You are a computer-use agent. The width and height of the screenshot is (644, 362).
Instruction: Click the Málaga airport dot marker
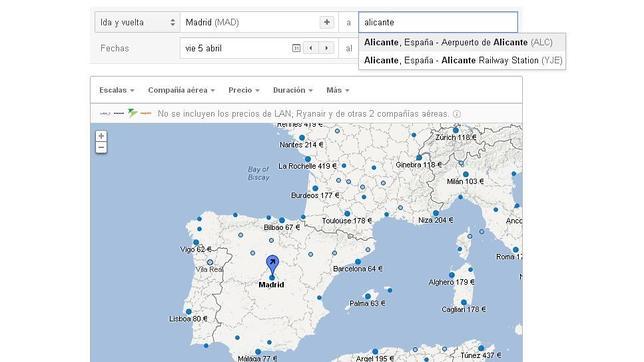(x=258, y=352)
